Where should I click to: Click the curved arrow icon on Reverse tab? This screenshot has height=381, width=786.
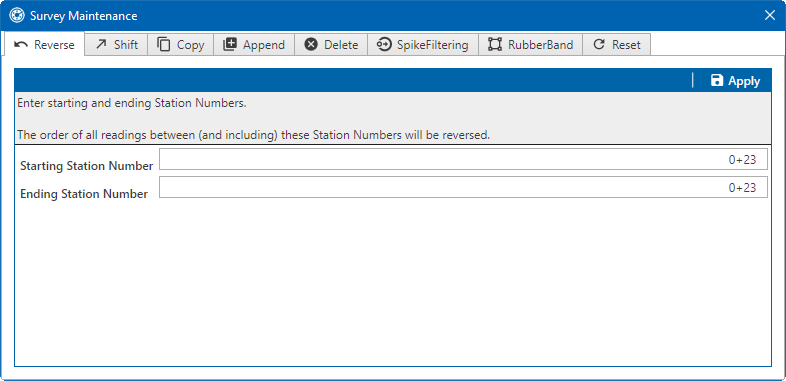pos(21,45)
